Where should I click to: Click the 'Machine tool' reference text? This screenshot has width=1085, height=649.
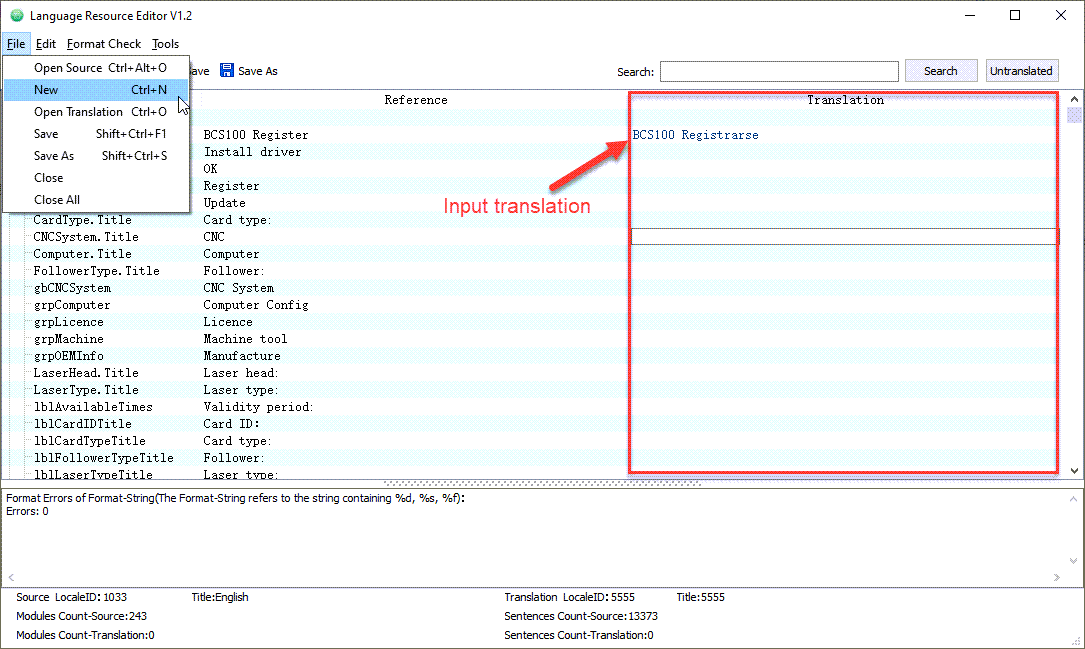point(245,339)
